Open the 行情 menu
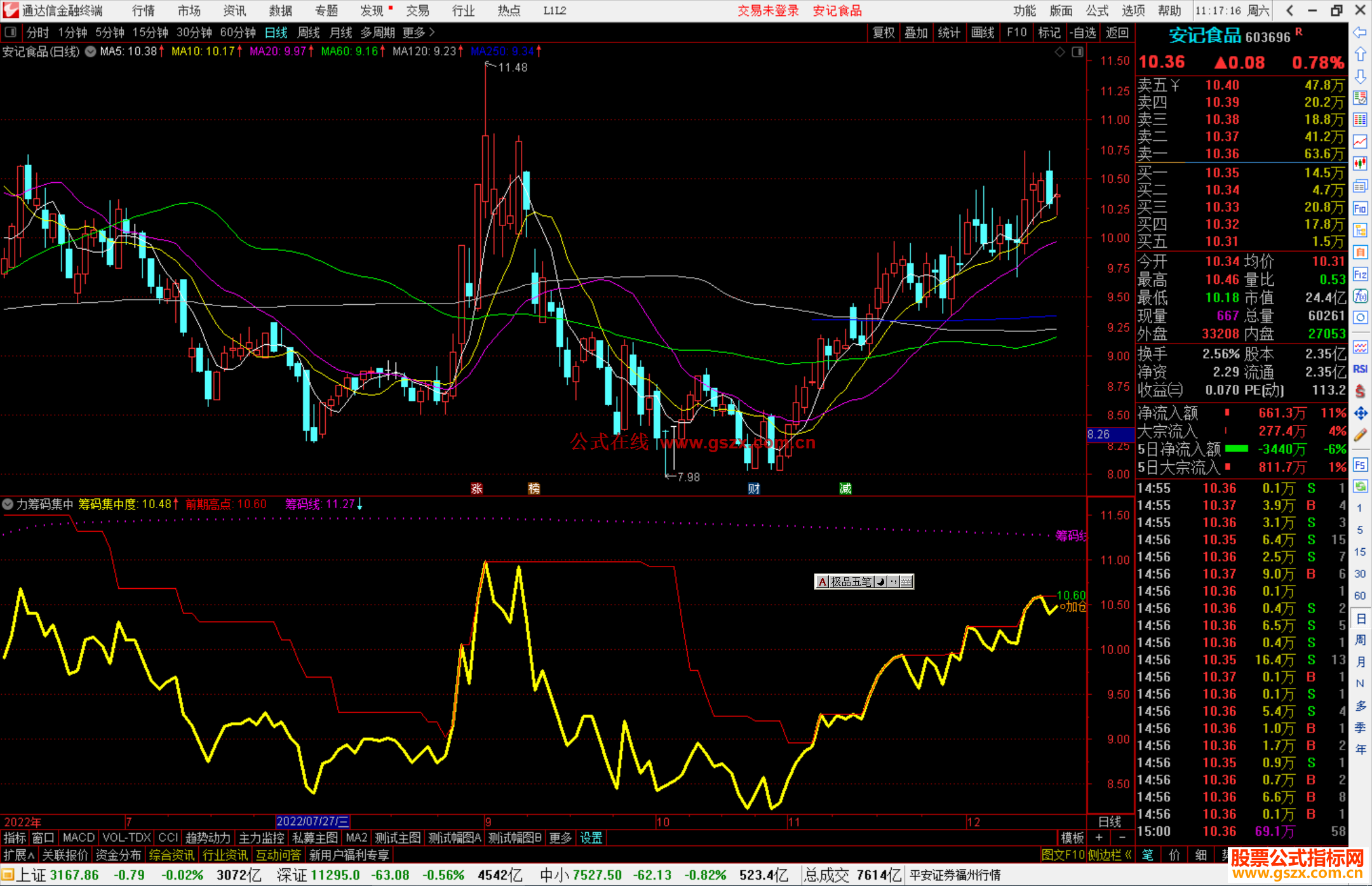Screen dimensions: 1372x886 point(143,10)
